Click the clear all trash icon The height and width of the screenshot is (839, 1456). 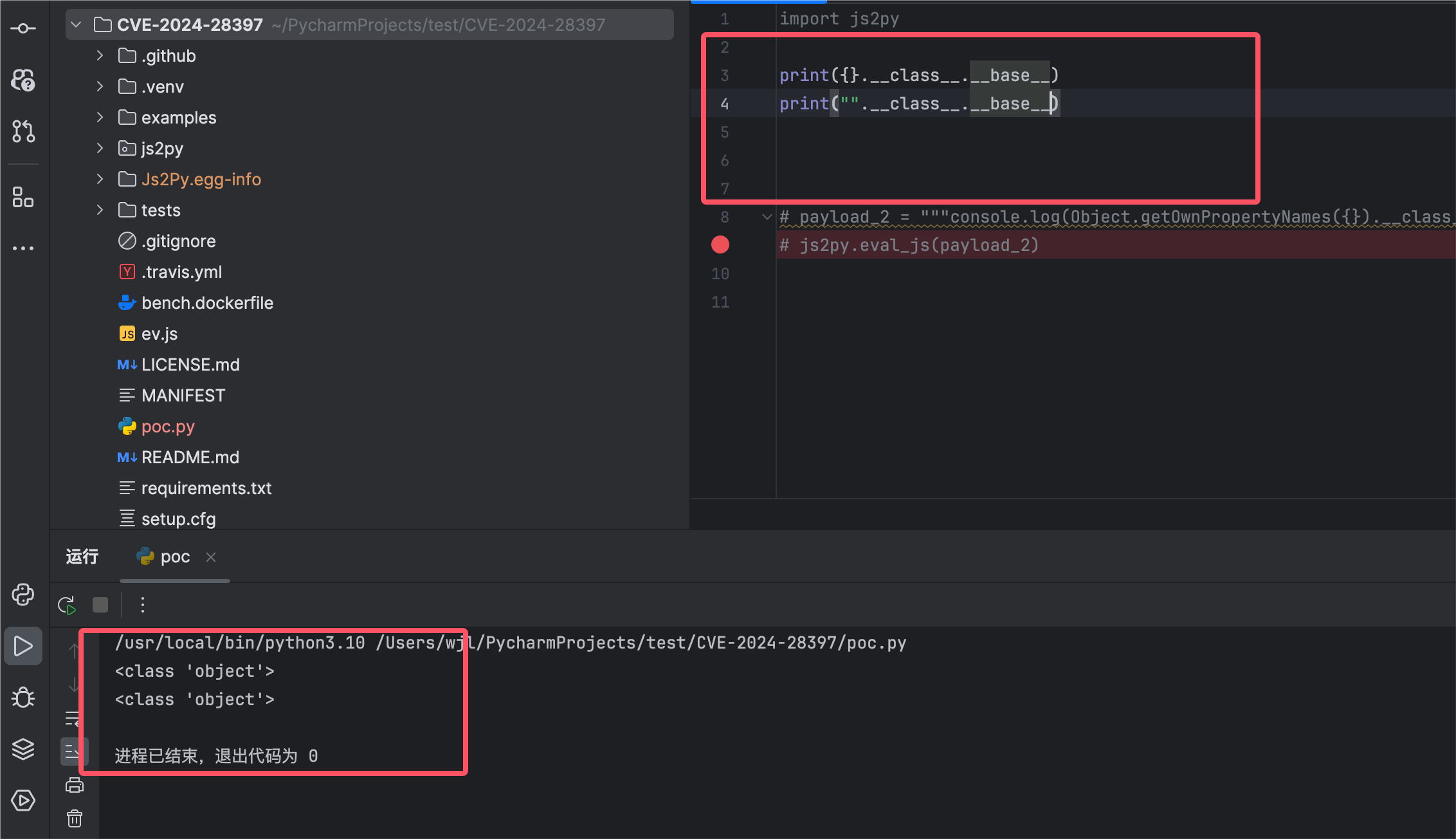(75, 818)
